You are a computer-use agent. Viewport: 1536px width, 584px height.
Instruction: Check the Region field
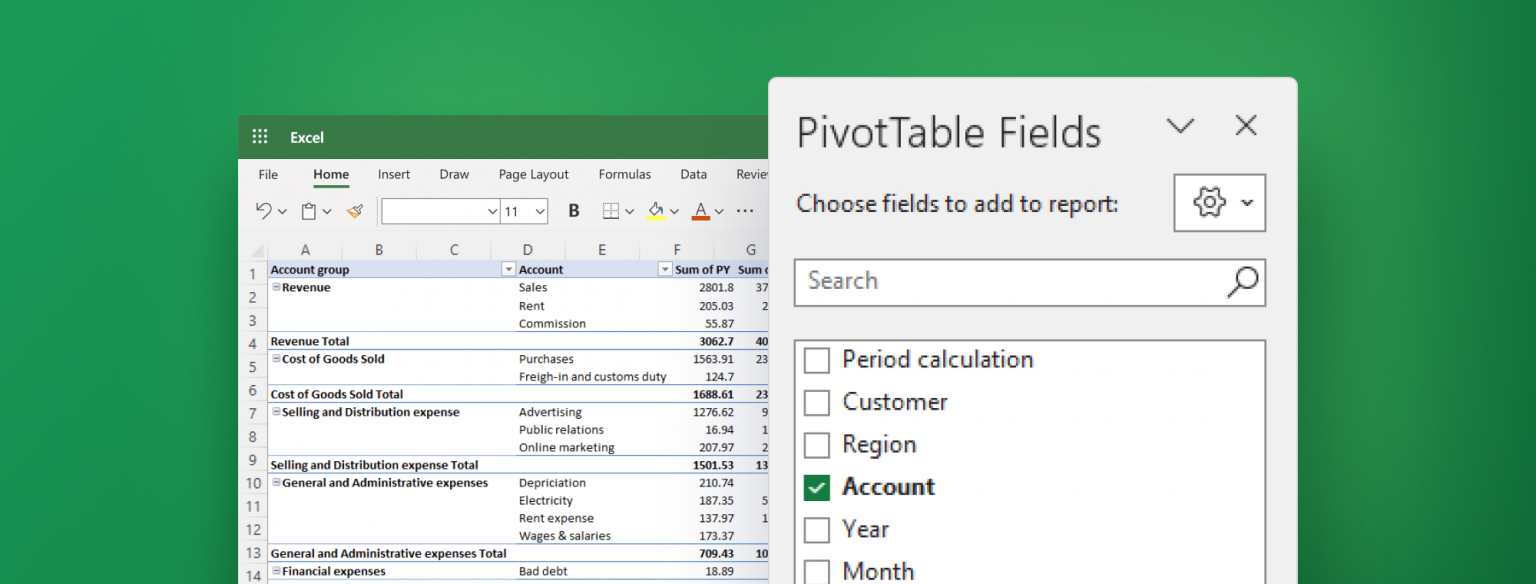[x=816, y=444]
